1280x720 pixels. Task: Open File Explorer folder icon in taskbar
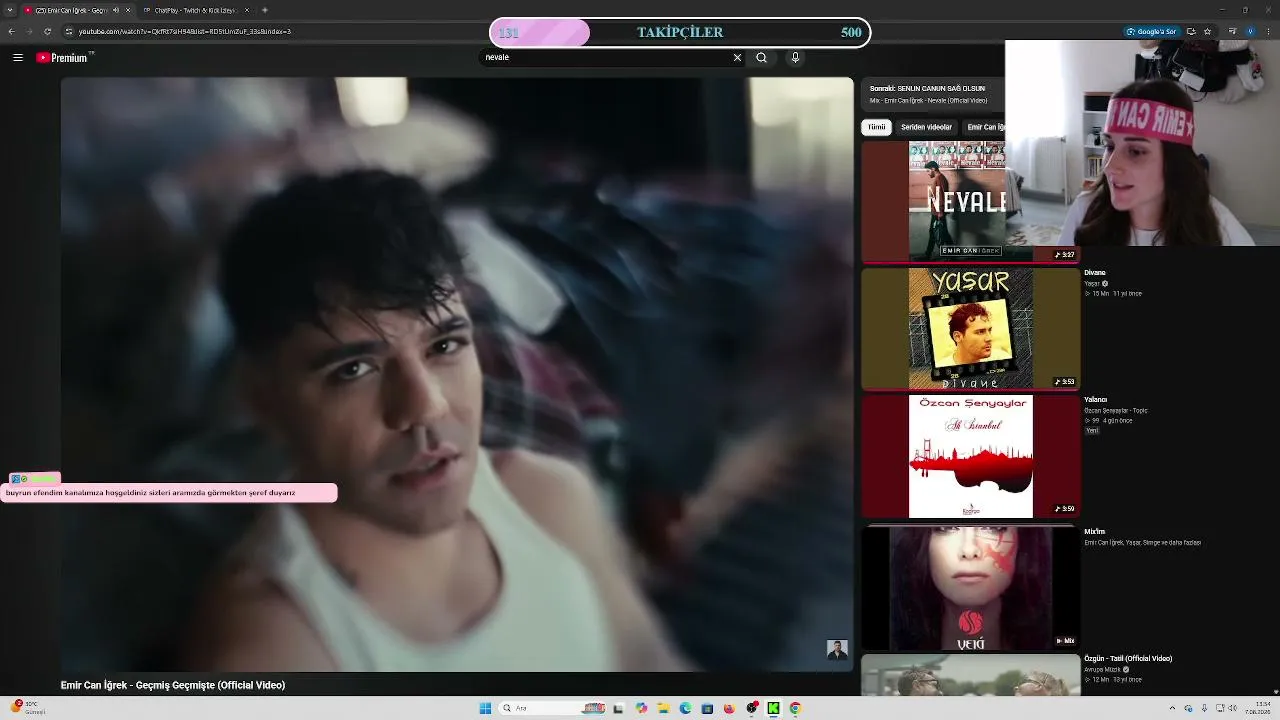(663, 708)
